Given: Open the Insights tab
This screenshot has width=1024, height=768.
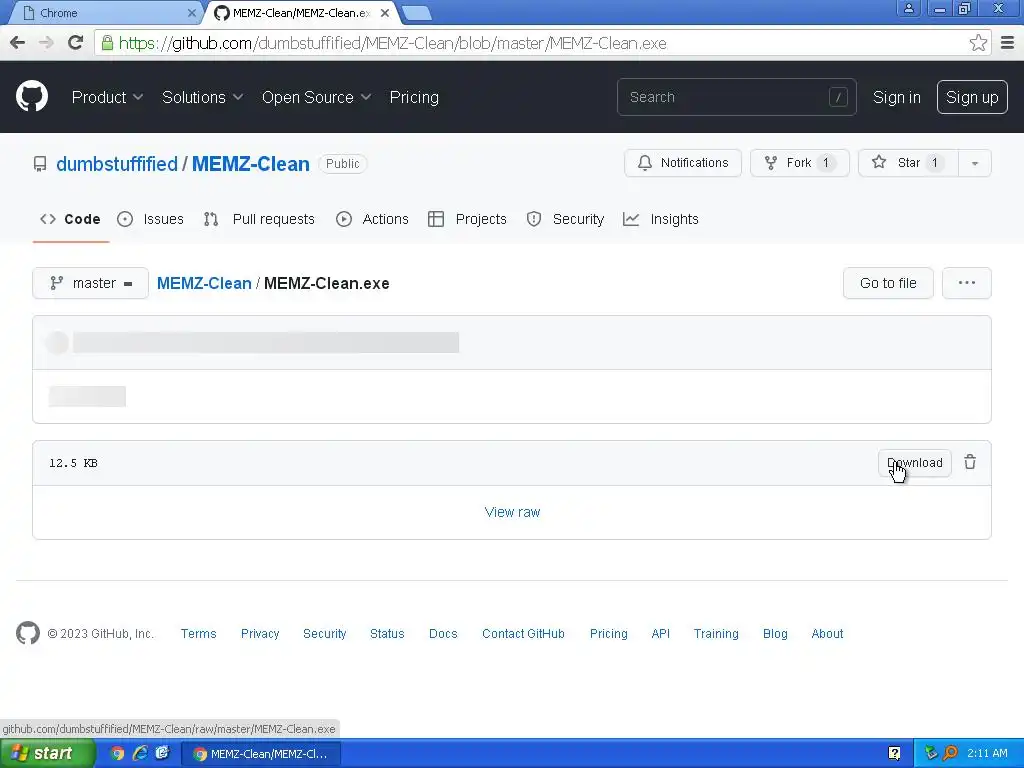Looking at the screenshot, I should [661, 219].
